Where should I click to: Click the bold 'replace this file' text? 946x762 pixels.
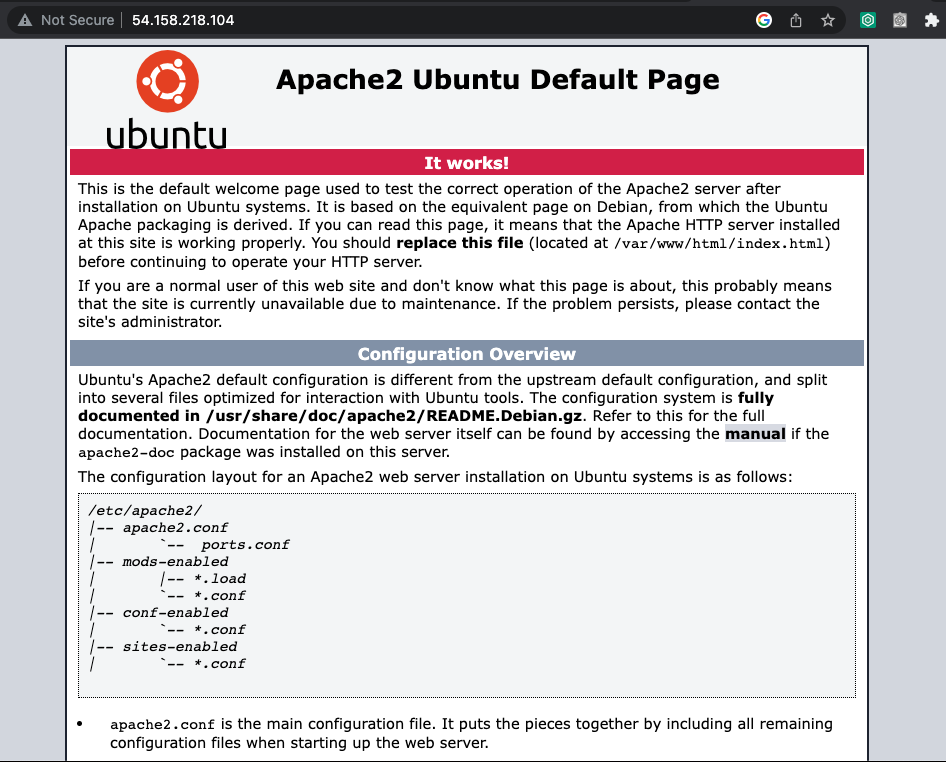point(460,243)
